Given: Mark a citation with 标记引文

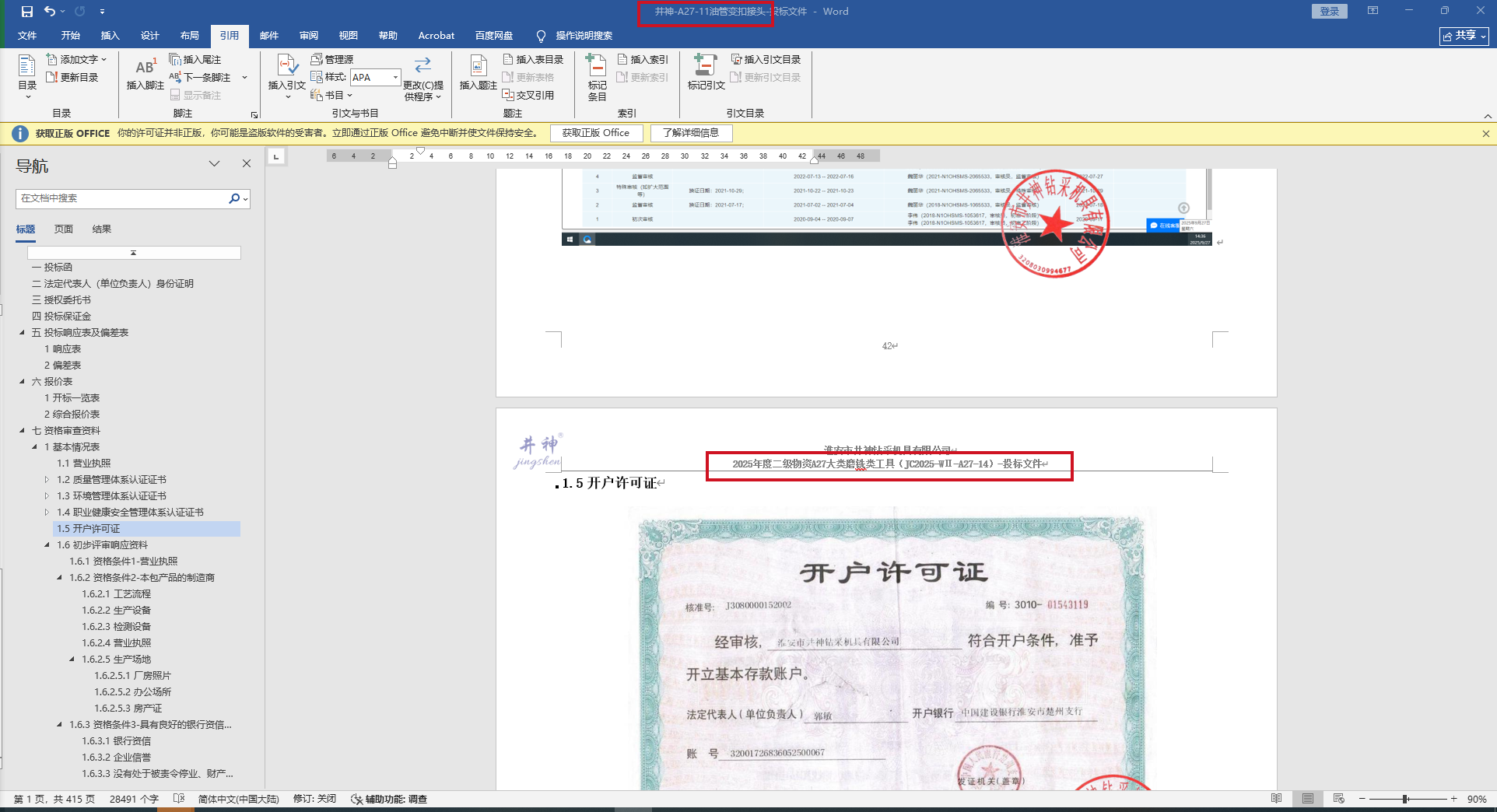Looking at the screenshot, I should [706, 73].
